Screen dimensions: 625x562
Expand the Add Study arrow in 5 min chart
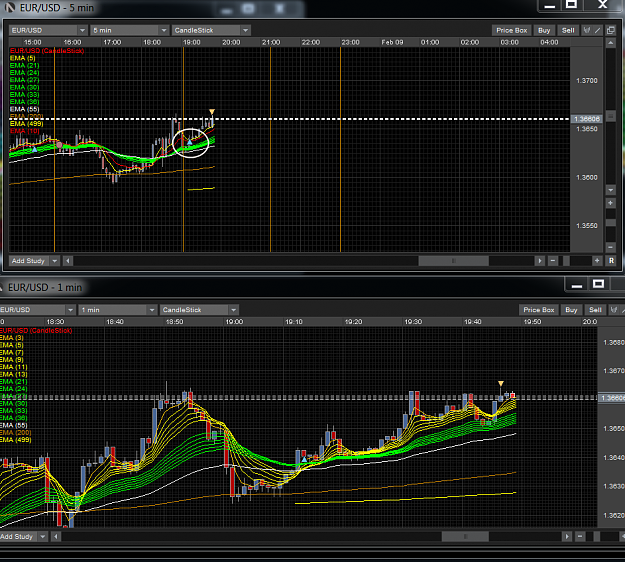54,261
